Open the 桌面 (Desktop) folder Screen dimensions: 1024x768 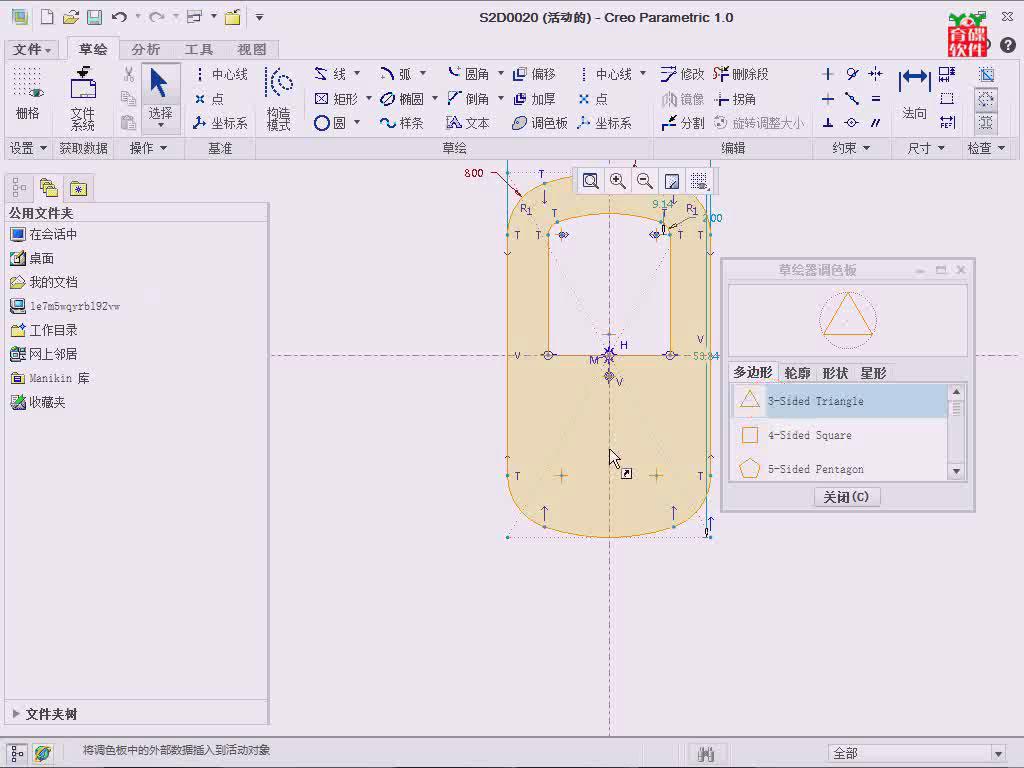pos(32,259)
